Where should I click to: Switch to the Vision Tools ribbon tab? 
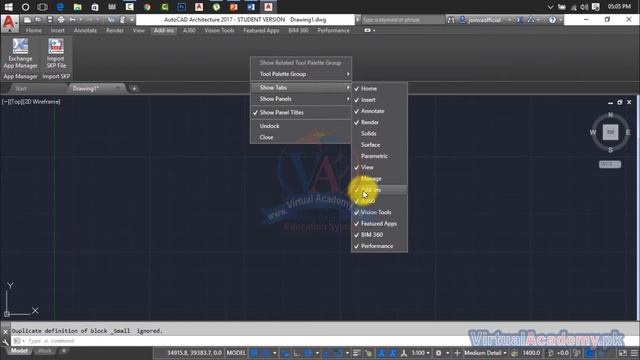click(x=219, y=31)
